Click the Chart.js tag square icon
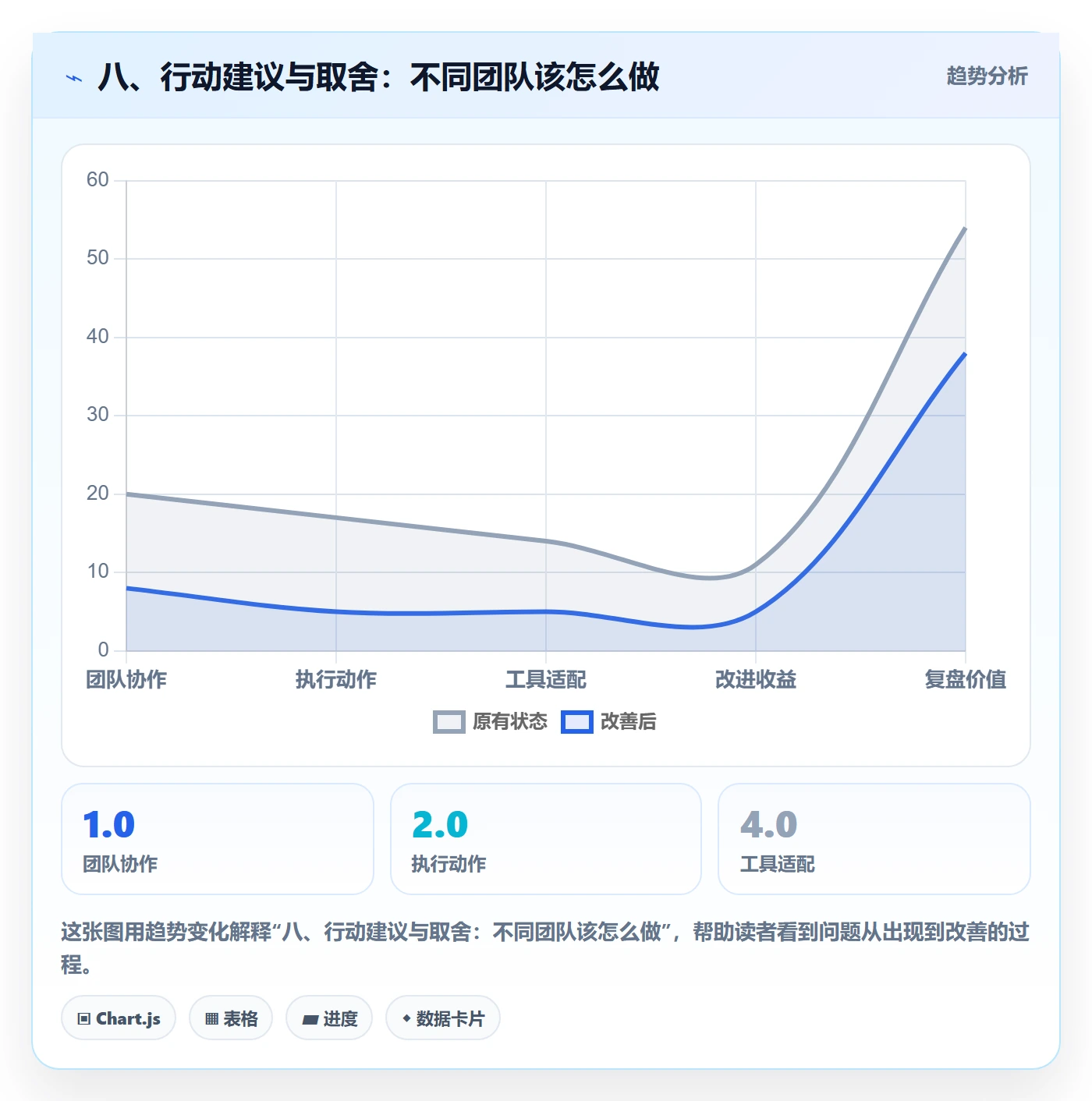This screenshot has width=1092, height=1101. [84, 1019]
